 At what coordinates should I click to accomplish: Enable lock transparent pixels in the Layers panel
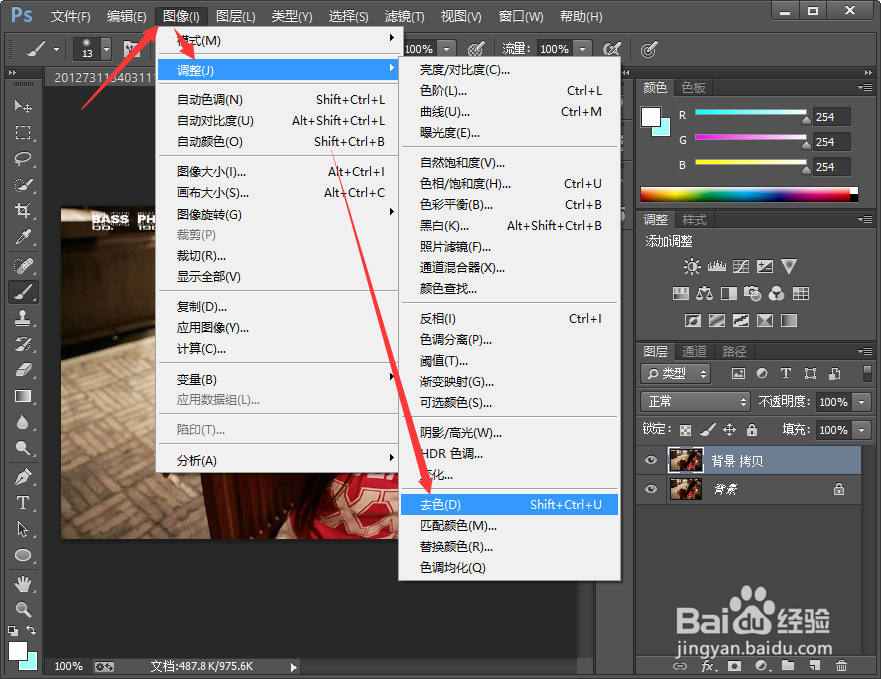685,430
